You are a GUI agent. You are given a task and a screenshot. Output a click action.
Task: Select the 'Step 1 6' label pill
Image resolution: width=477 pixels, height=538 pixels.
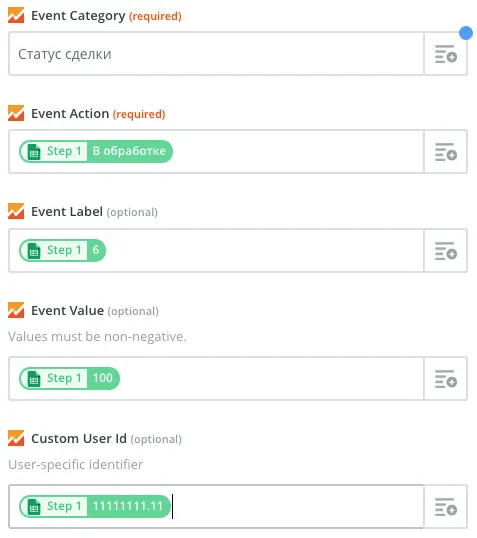tap(62, 250)
